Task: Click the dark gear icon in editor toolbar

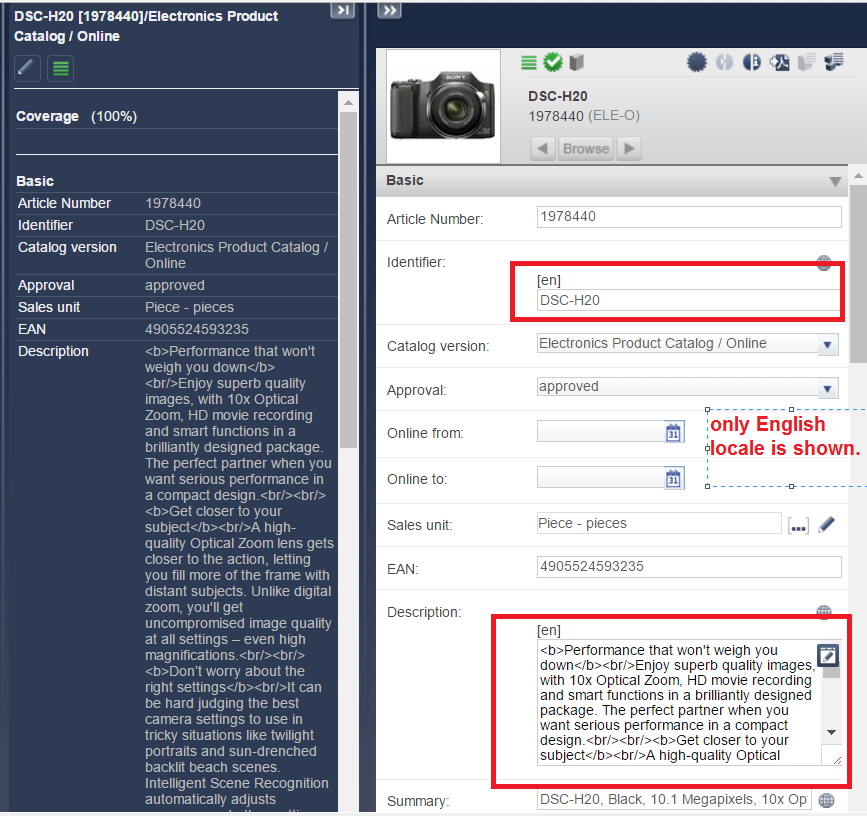Action: click(x=697, y=62)
